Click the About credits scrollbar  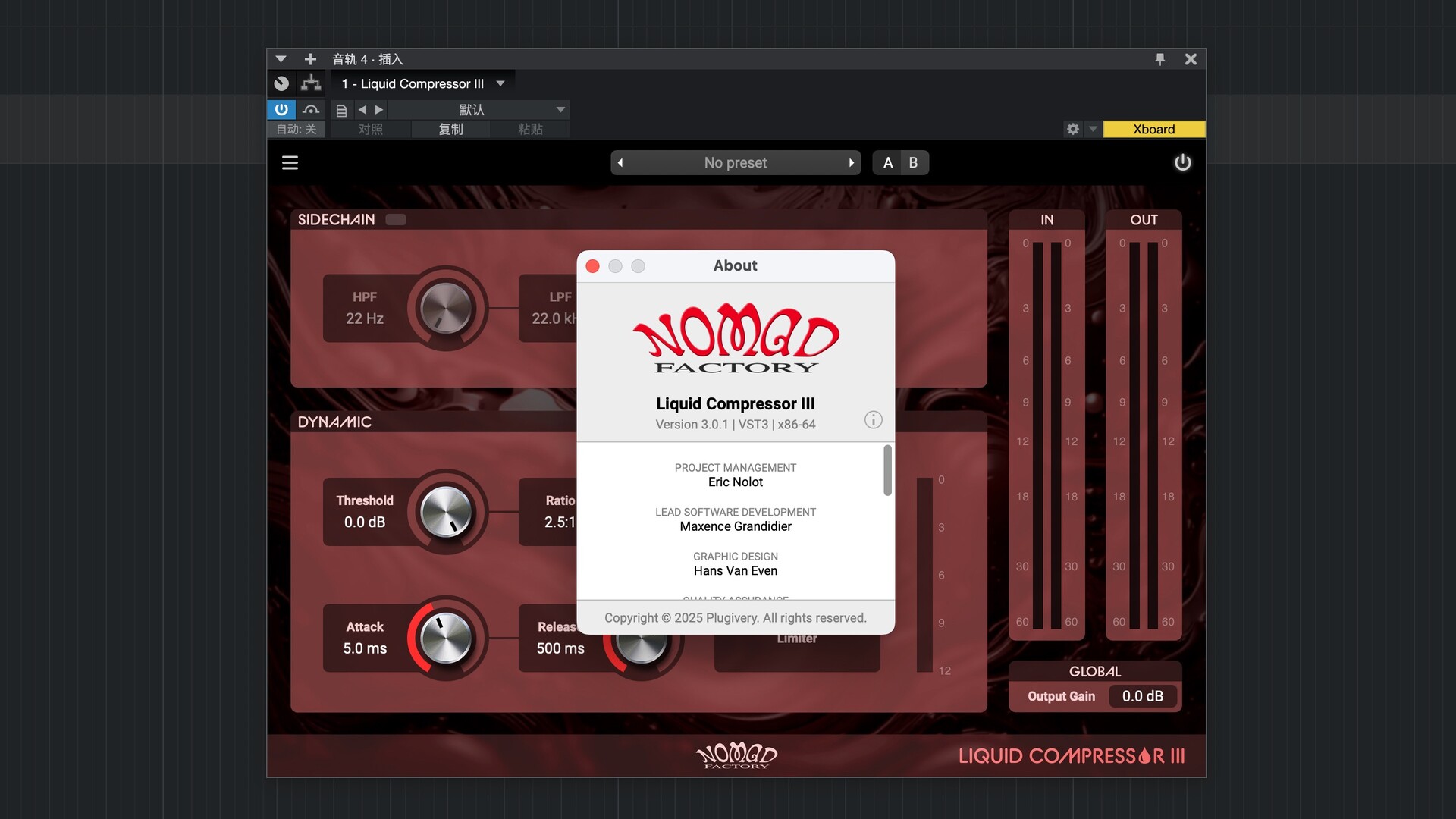click(887, 470)
